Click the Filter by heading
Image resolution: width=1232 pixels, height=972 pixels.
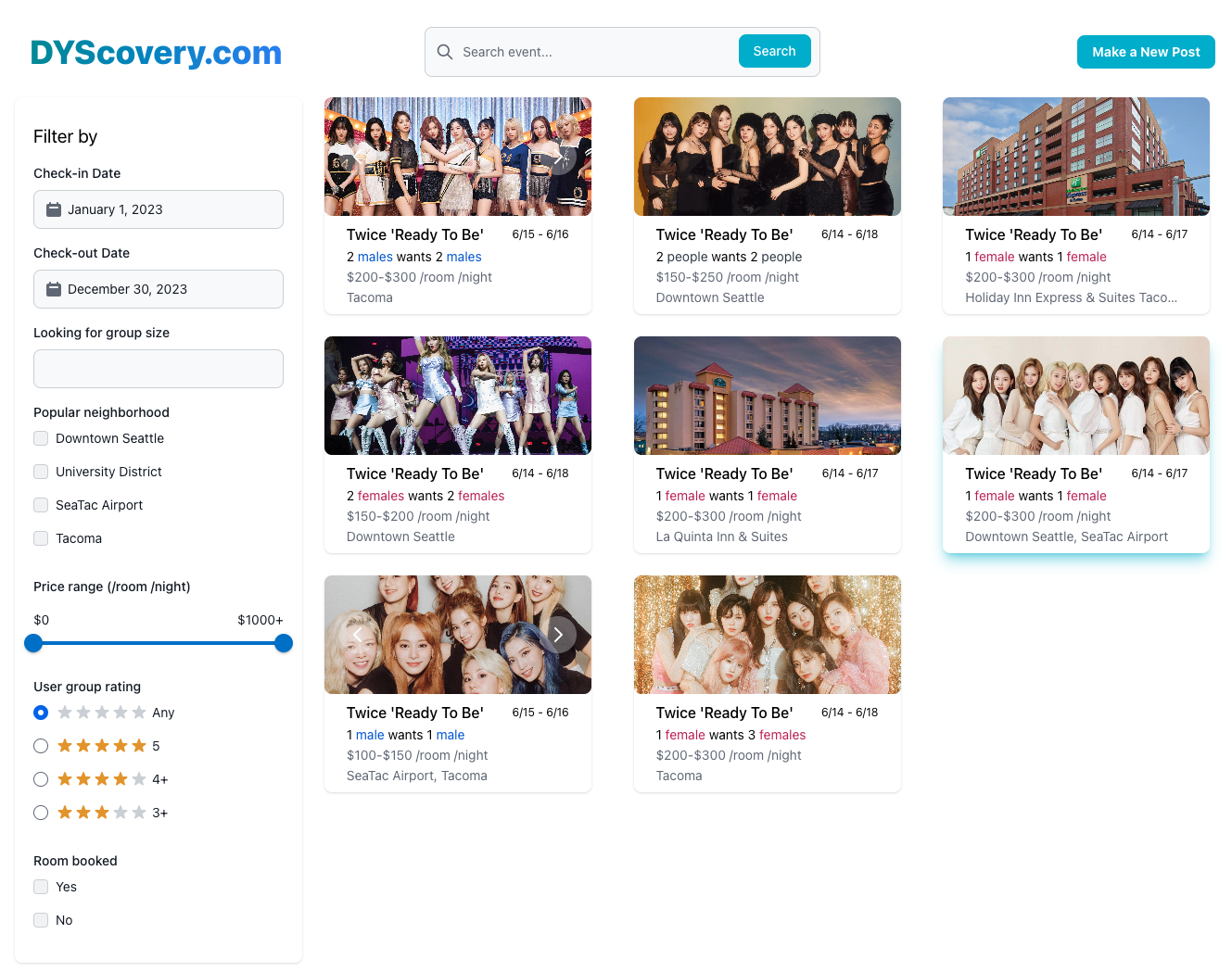tap(65, 136)
